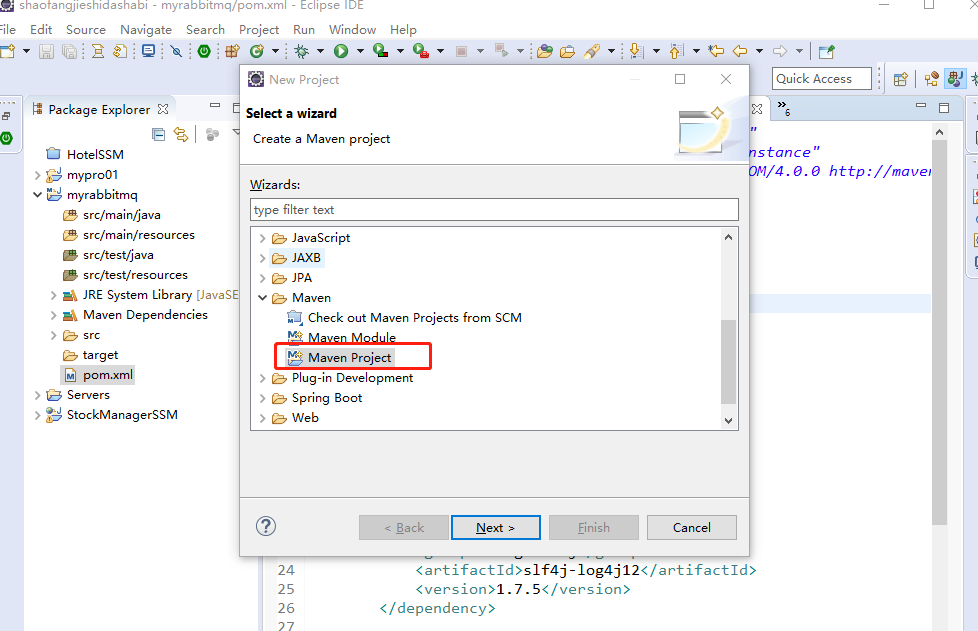Expand the JavaScript wizard folder
The height and width of the screenshot is (631, 978).
pos(263,238)
